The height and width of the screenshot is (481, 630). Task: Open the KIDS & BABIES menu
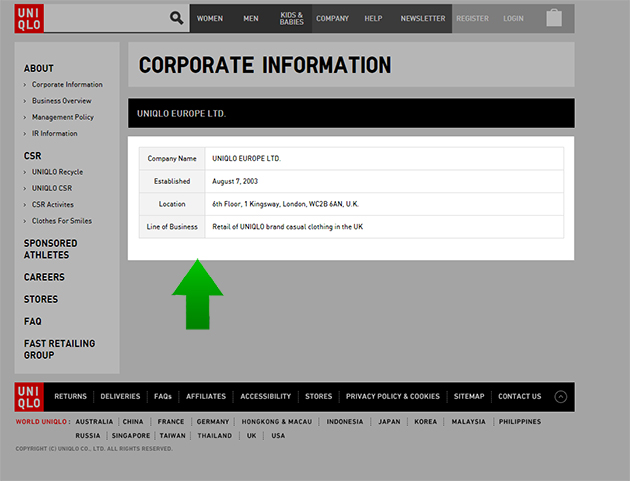292,18
